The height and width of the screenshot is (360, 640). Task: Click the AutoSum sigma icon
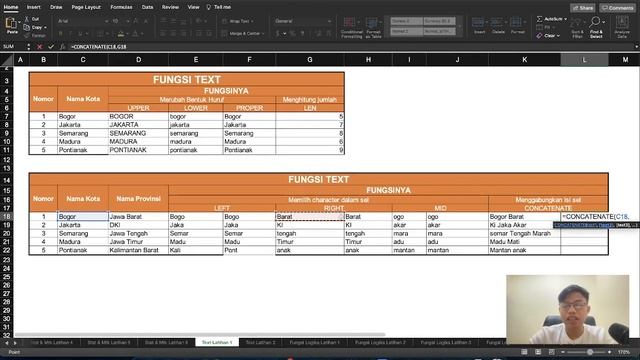(540, 19)
